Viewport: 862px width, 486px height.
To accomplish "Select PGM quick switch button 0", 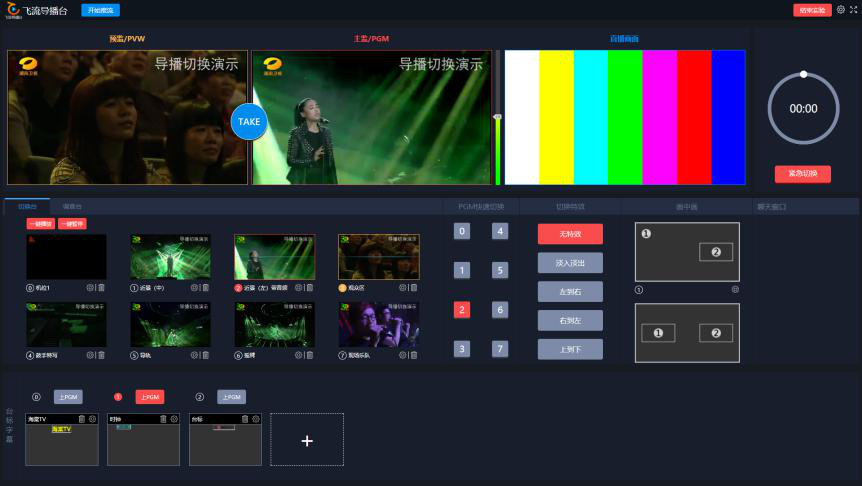I will click(462, 231).
